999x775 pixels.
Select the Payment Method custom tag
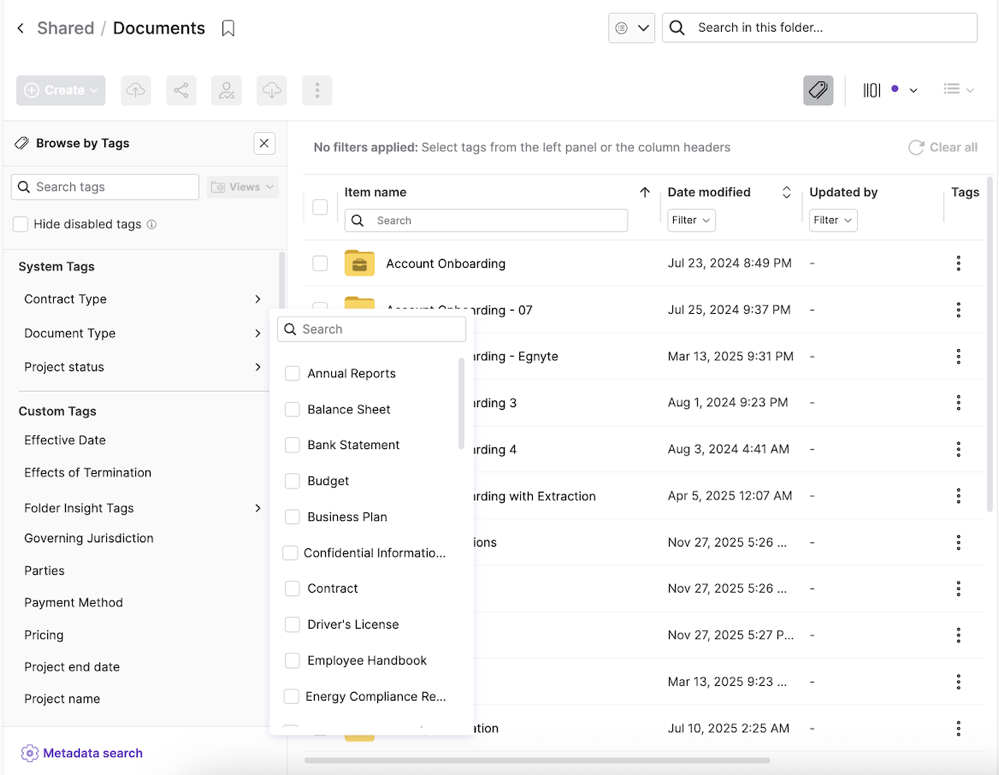click(x=73, y=602)
